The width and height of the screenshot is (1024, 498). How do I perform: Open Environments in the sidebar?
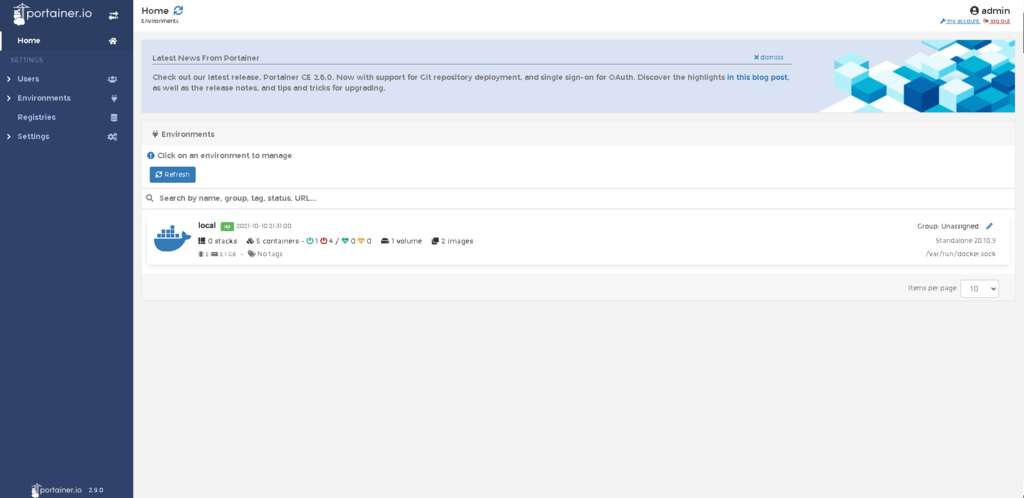[x=44, y=98]
